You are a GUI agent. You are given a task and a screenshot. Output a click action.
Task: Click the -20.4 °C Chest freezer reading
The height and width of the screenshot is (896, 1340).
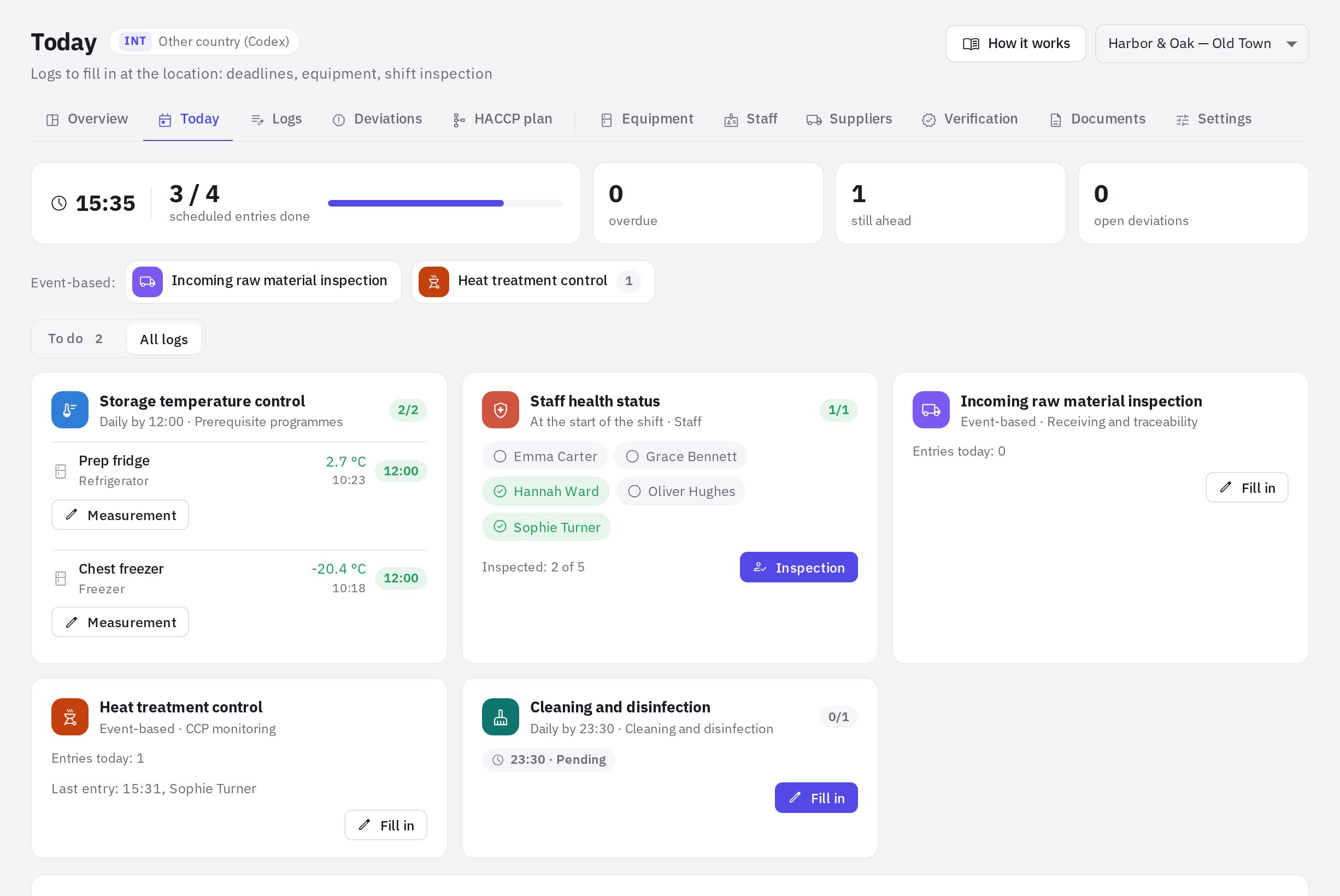point(339,569)
